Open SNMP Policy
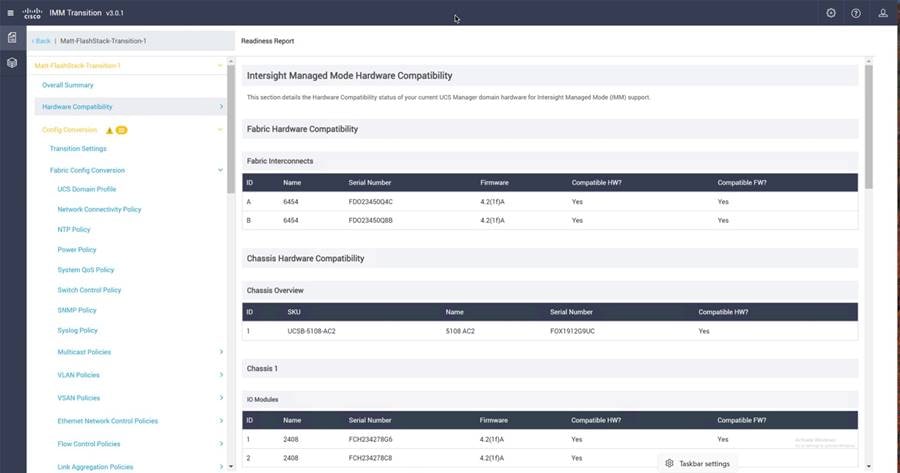This screenshot has width=900, height=473. tap(77, 310)
